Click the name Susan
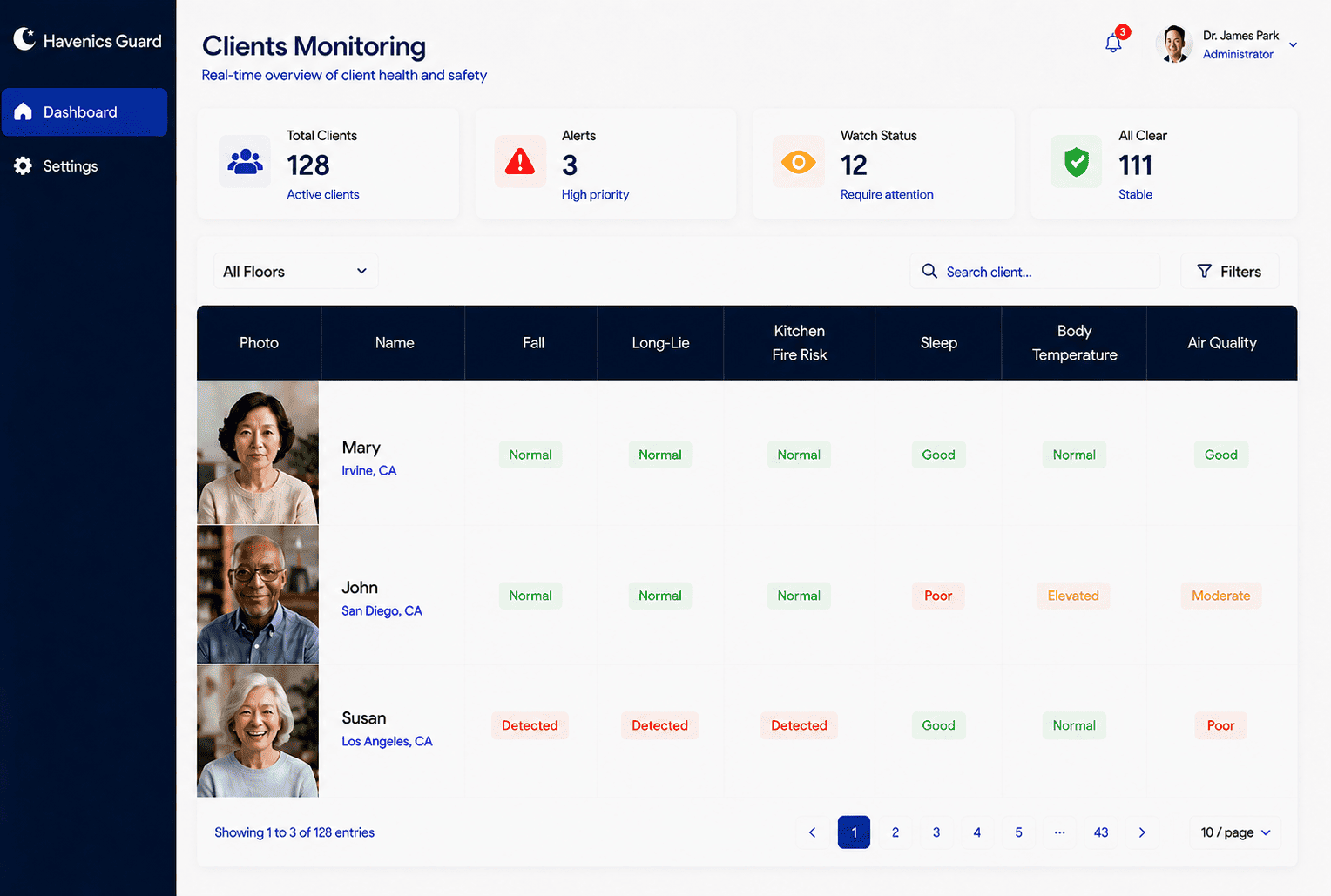Image resolution: width=1331 pixels, height=896 pixels. [x=364, y=718]
